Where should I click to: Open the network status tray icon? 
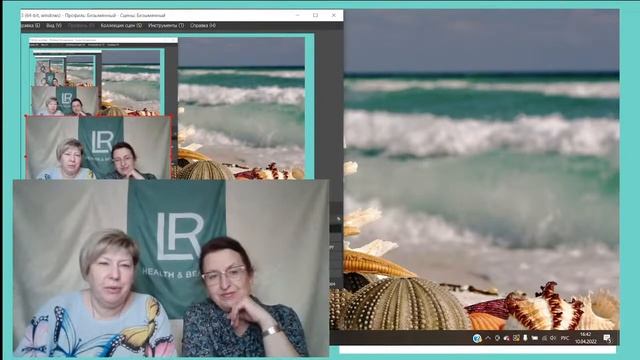pyautogui.click(x=544, y=338)
